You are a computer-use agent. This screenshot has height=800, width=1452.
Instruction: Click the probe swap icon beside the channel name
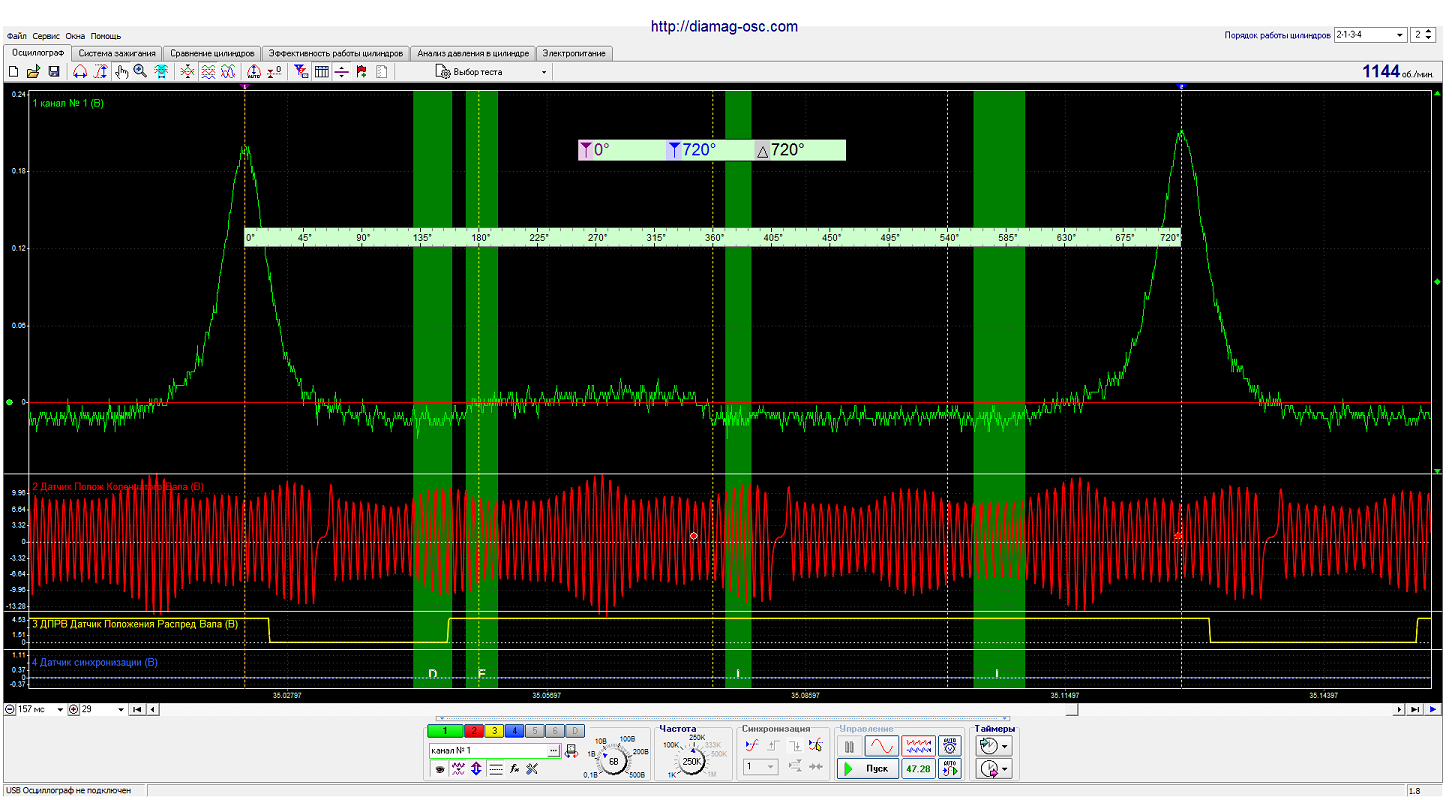[572, 751]
